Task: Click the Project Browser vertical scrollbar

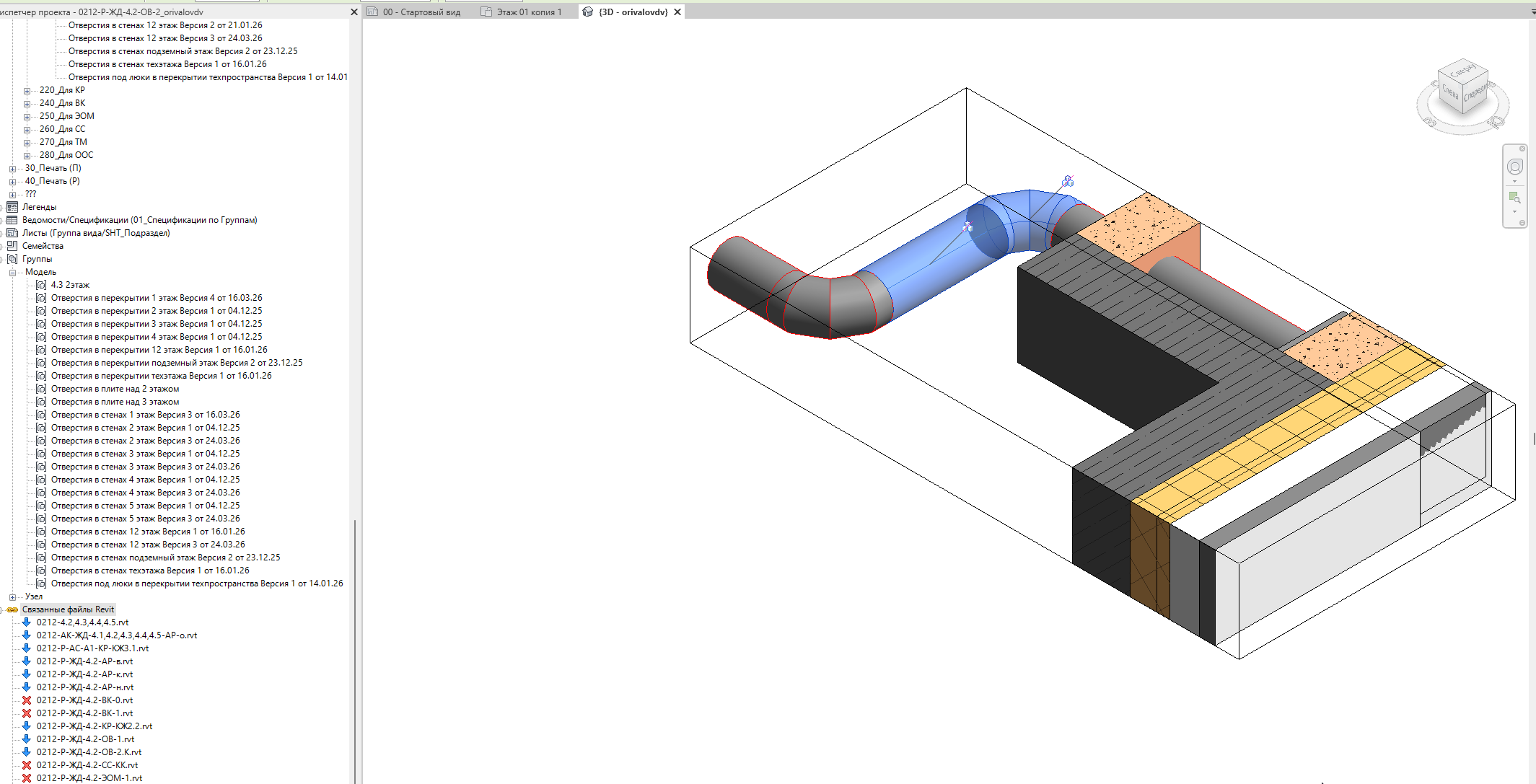Action: pyautogui.click(x=355, y=649)
